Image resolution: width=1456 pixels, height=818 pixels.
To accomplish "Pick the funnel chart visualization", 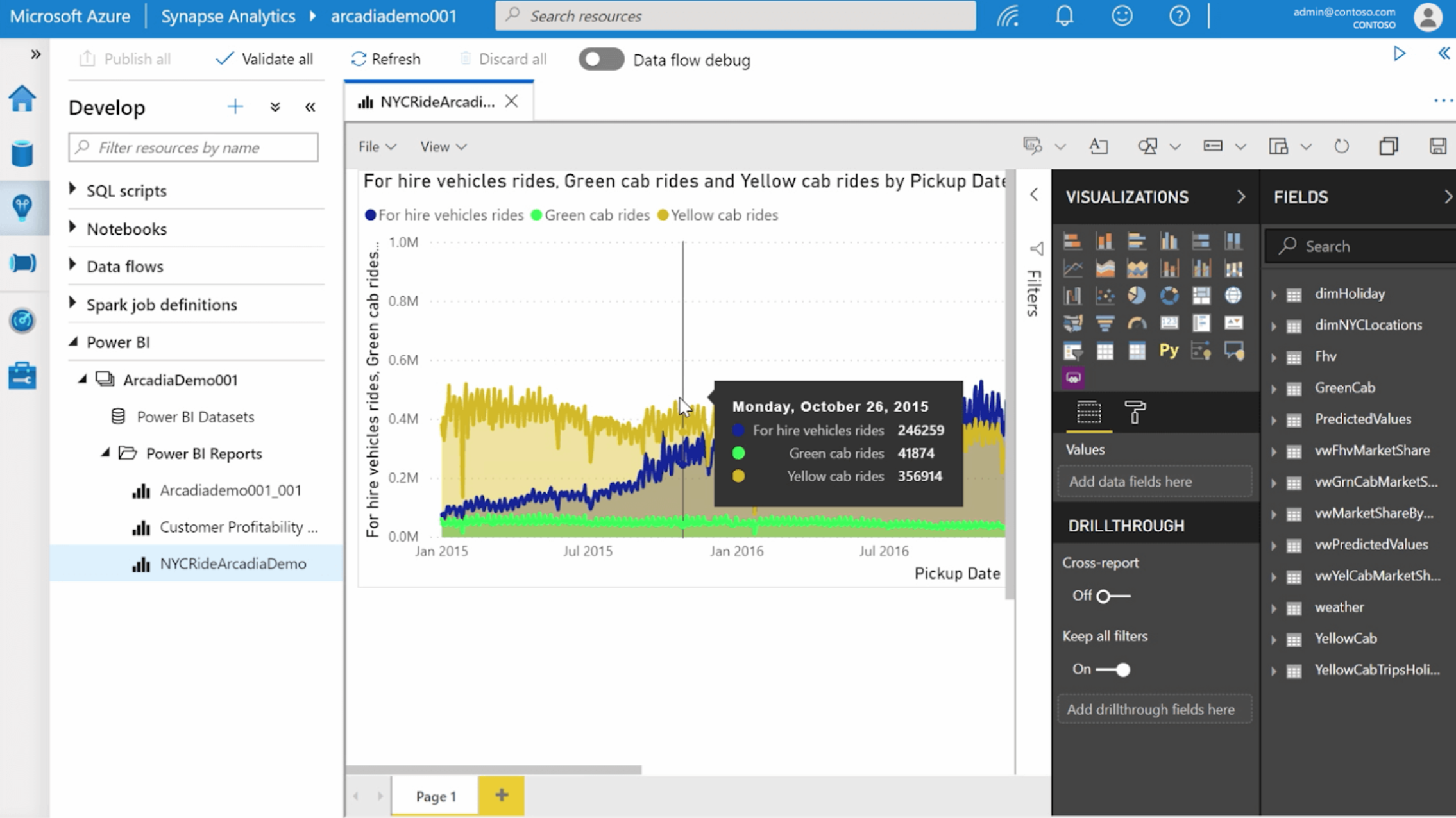I will (1105, 323).
